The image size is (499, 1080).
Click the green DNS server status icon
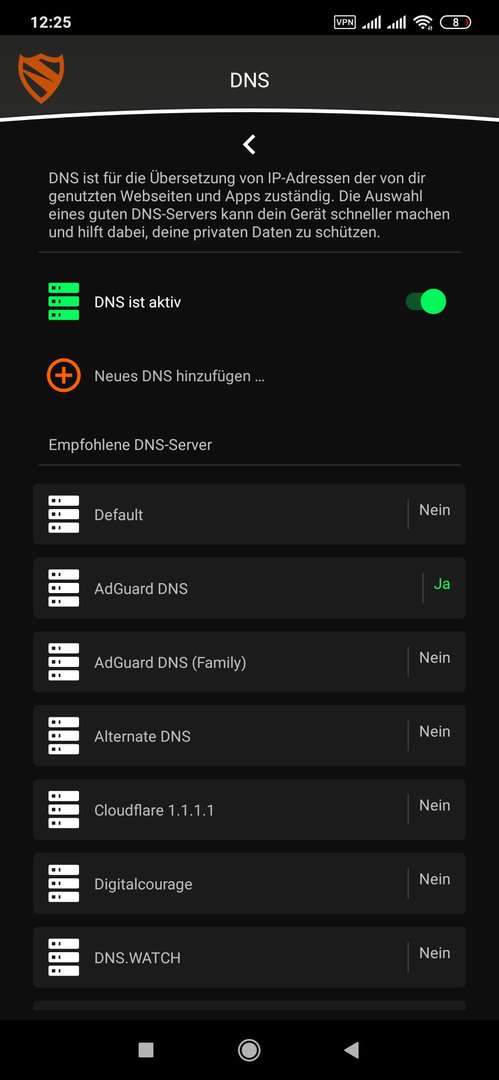pos(63,301)
